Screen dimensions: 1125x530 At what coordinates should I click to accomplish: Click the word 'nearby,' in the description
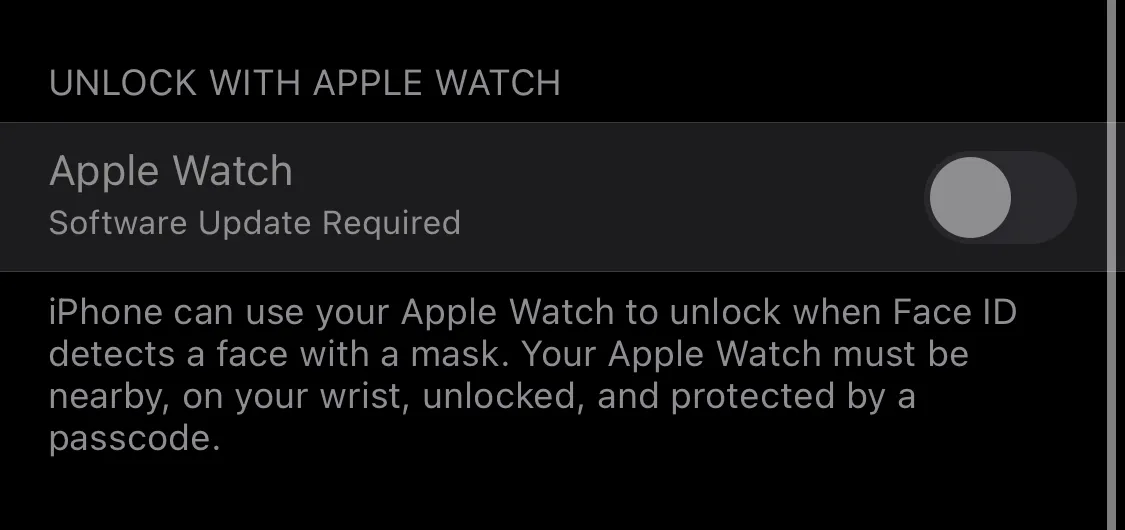pos(109,398)
